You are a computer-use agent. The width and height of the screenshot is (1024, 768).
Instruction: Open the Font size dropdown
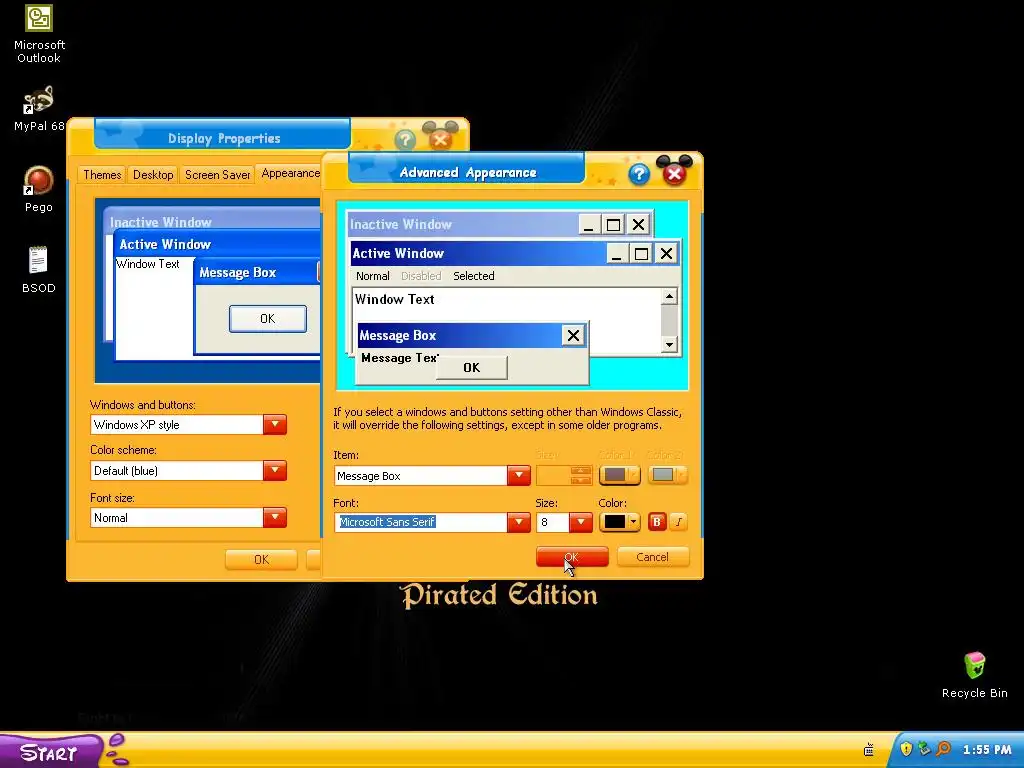275,517
